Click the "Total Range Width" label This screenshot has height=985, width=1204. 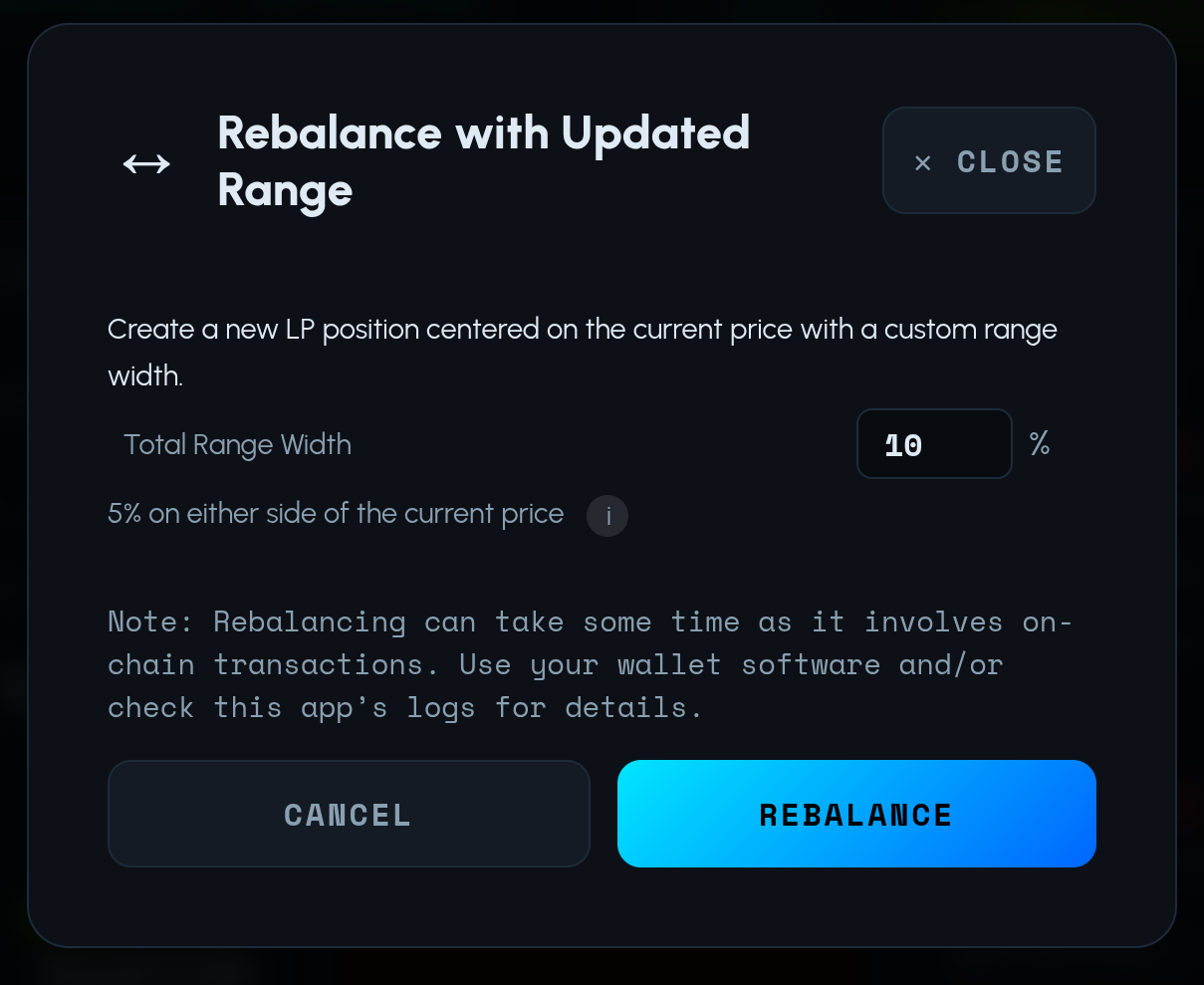tap(237, 444)
